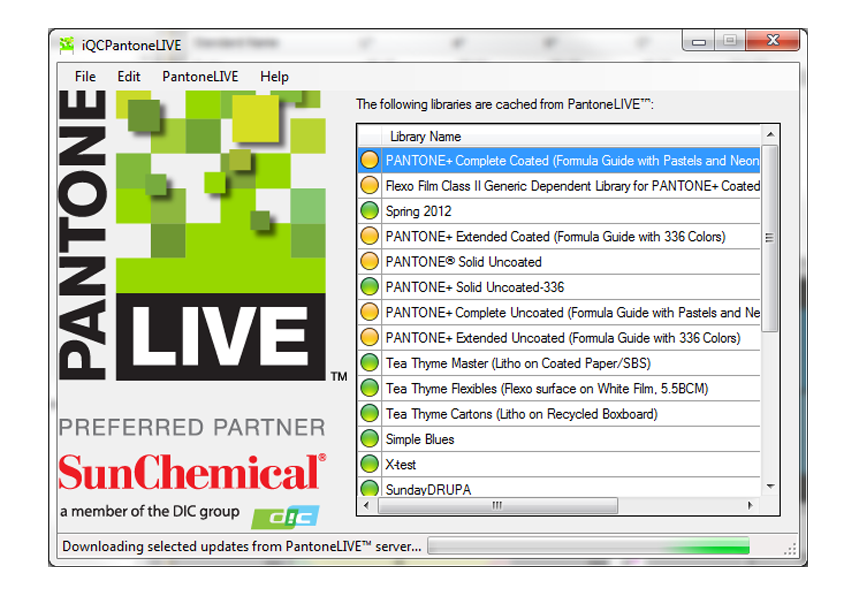The width and height of the screenshot is (850, 600).
Task: Click green status icon next to X-test
Action: pyautogui.click(x=369, y=464)
